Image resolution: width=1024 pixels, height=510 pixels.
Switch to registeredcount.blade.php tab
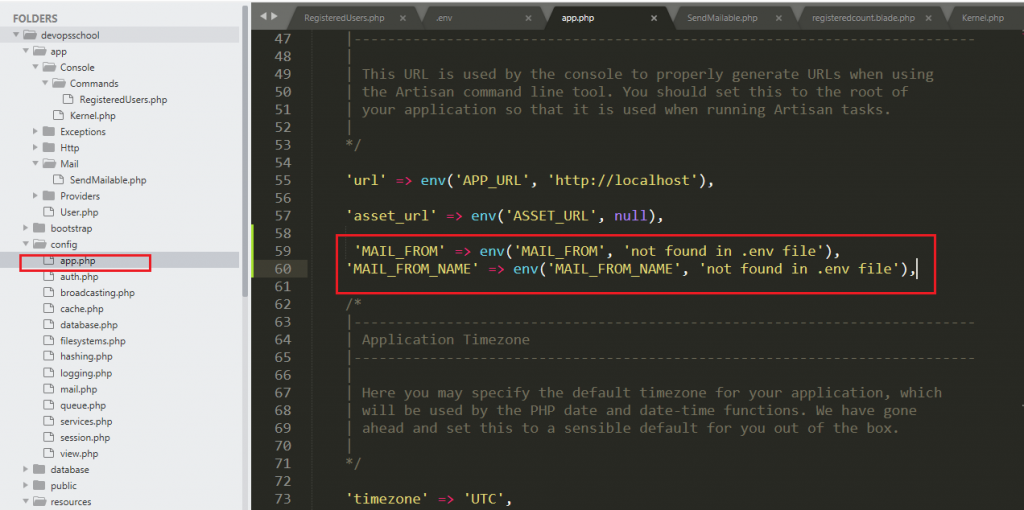[863, 18]
